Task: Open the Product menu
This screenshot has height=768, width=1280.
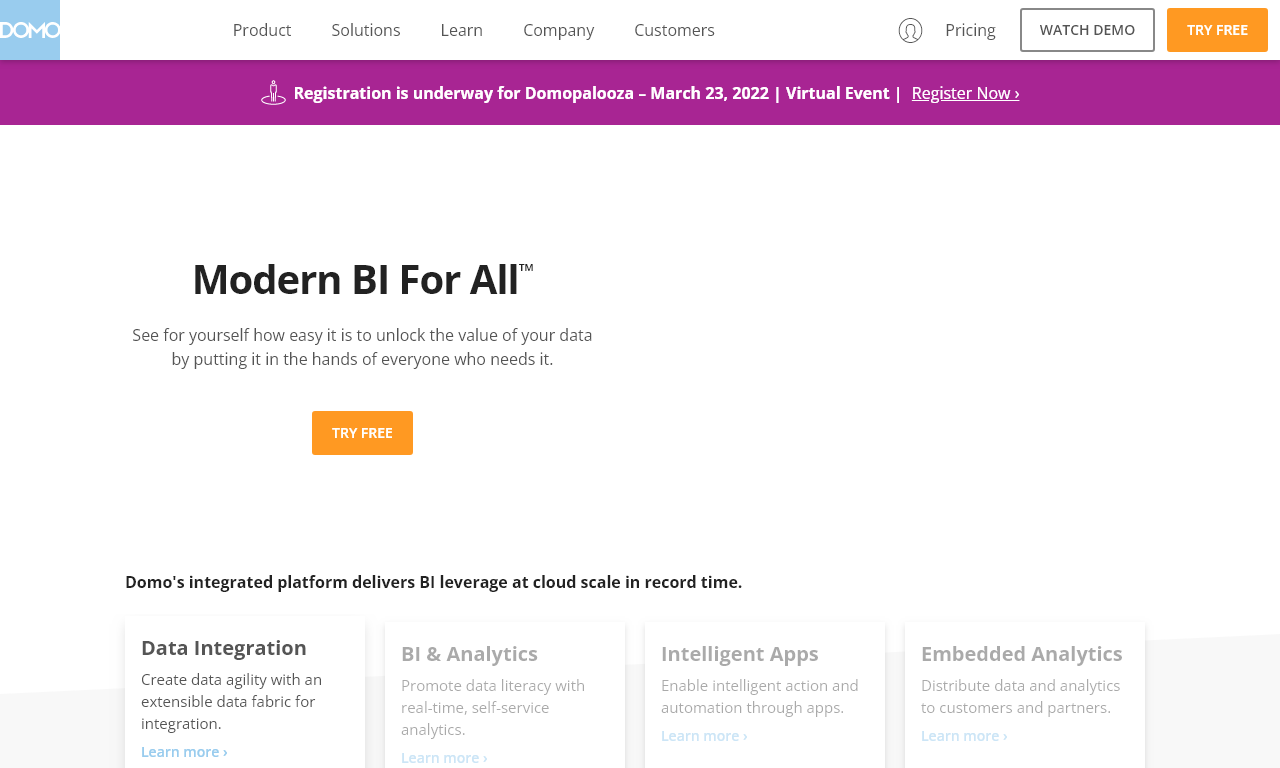Action: point(262,30)
